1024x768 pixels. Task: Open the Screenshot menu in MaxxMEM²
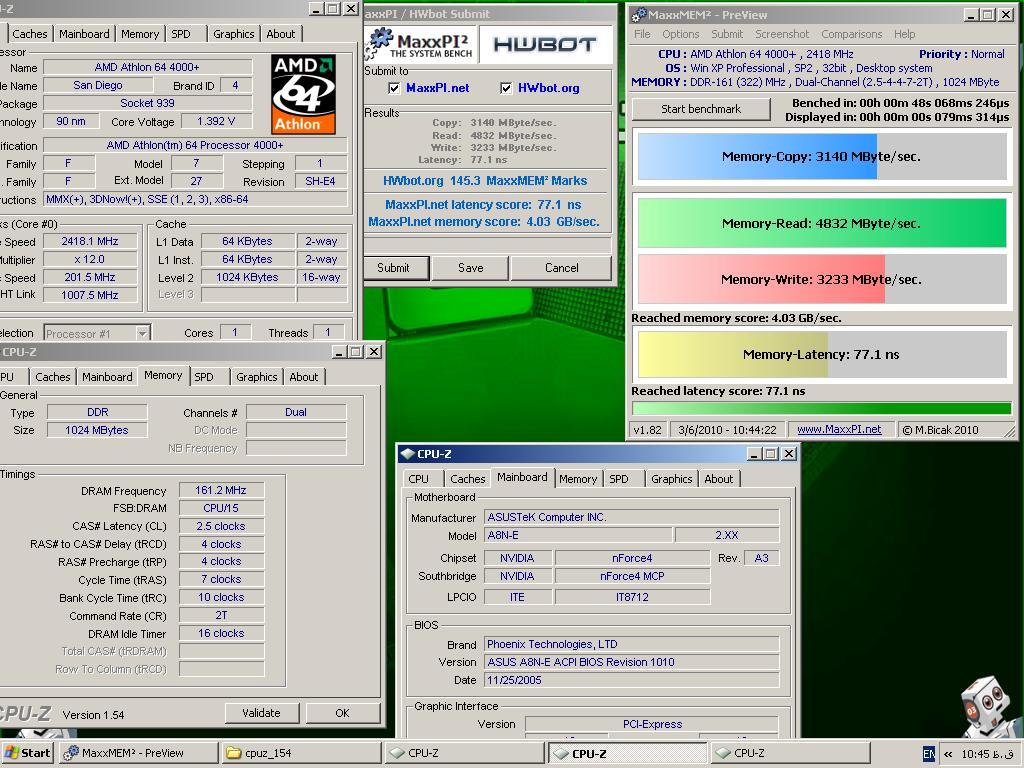click(782, 34)
